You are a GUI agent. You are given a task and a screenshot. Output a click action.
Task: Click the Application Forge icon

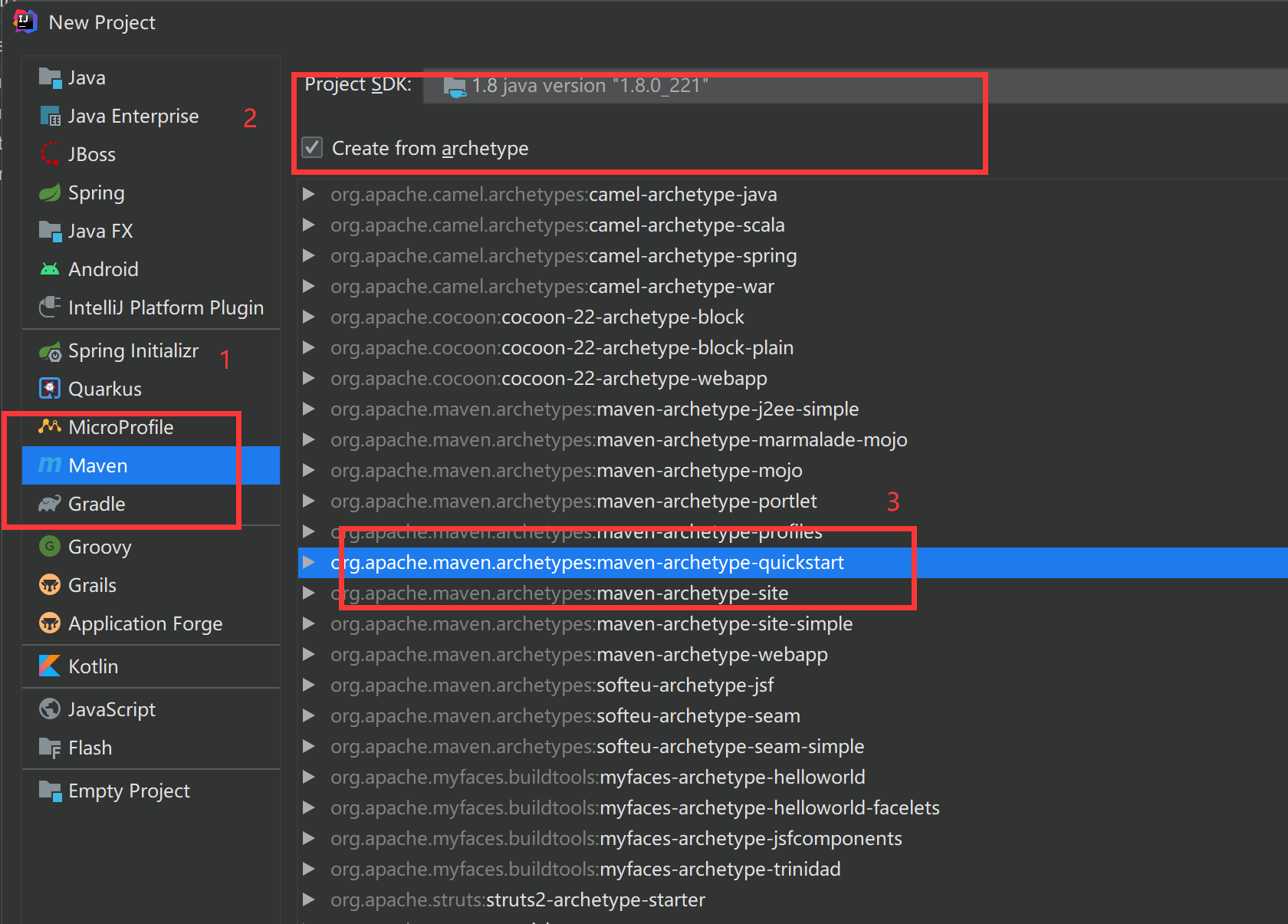pyautogui.click(x=50, y=623)
